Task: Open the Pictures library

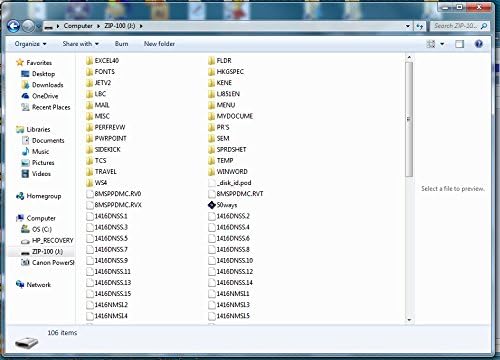Action: (43, 163)
